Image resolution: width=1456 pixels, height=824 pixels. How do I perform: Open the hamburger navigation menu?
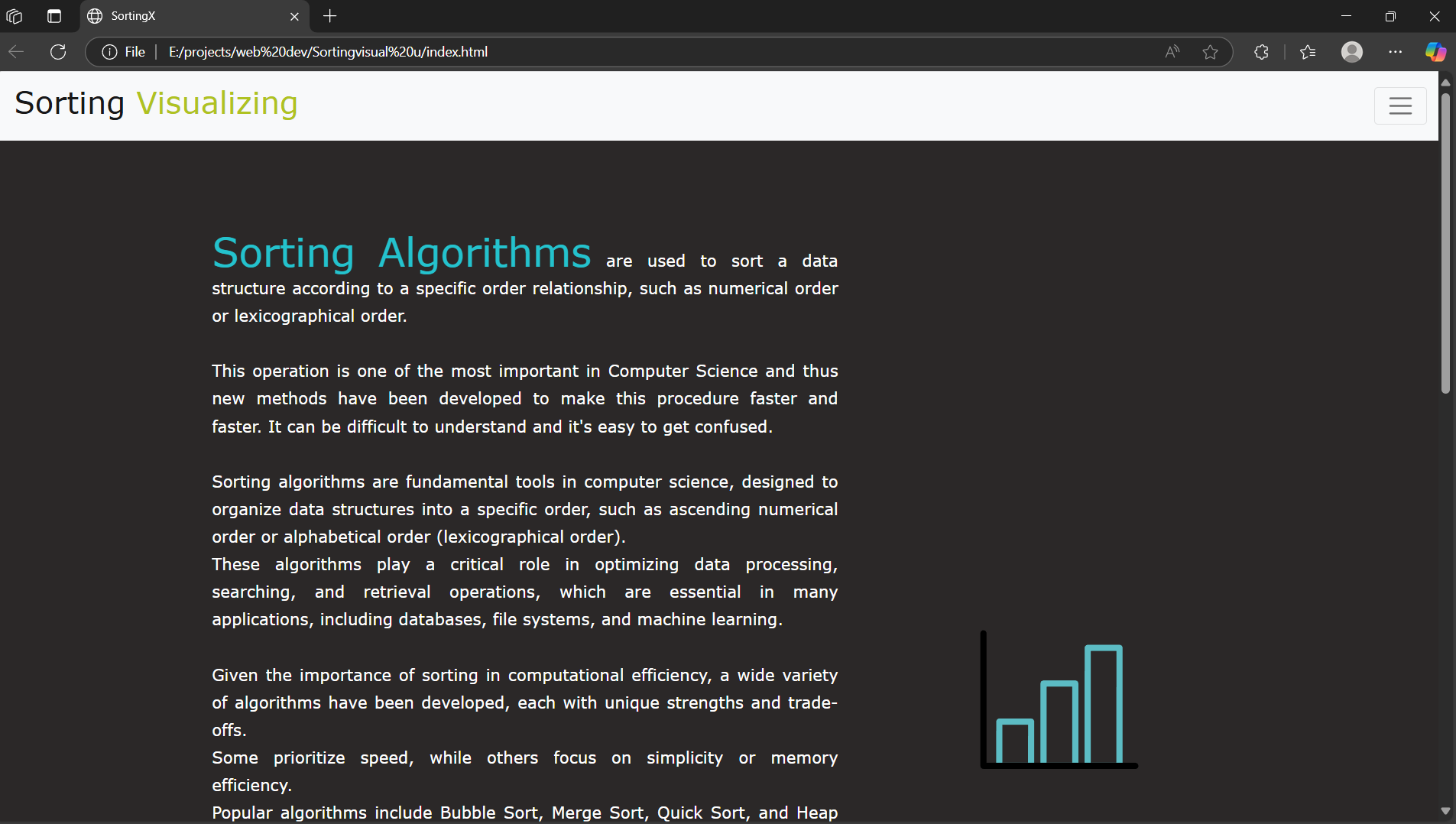pos(1399,105)
